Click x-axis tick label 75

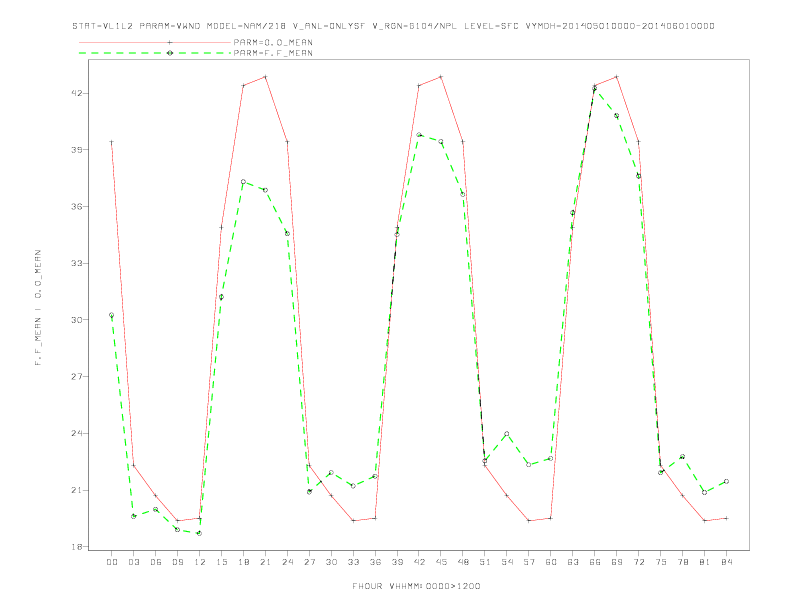(661, 562)
